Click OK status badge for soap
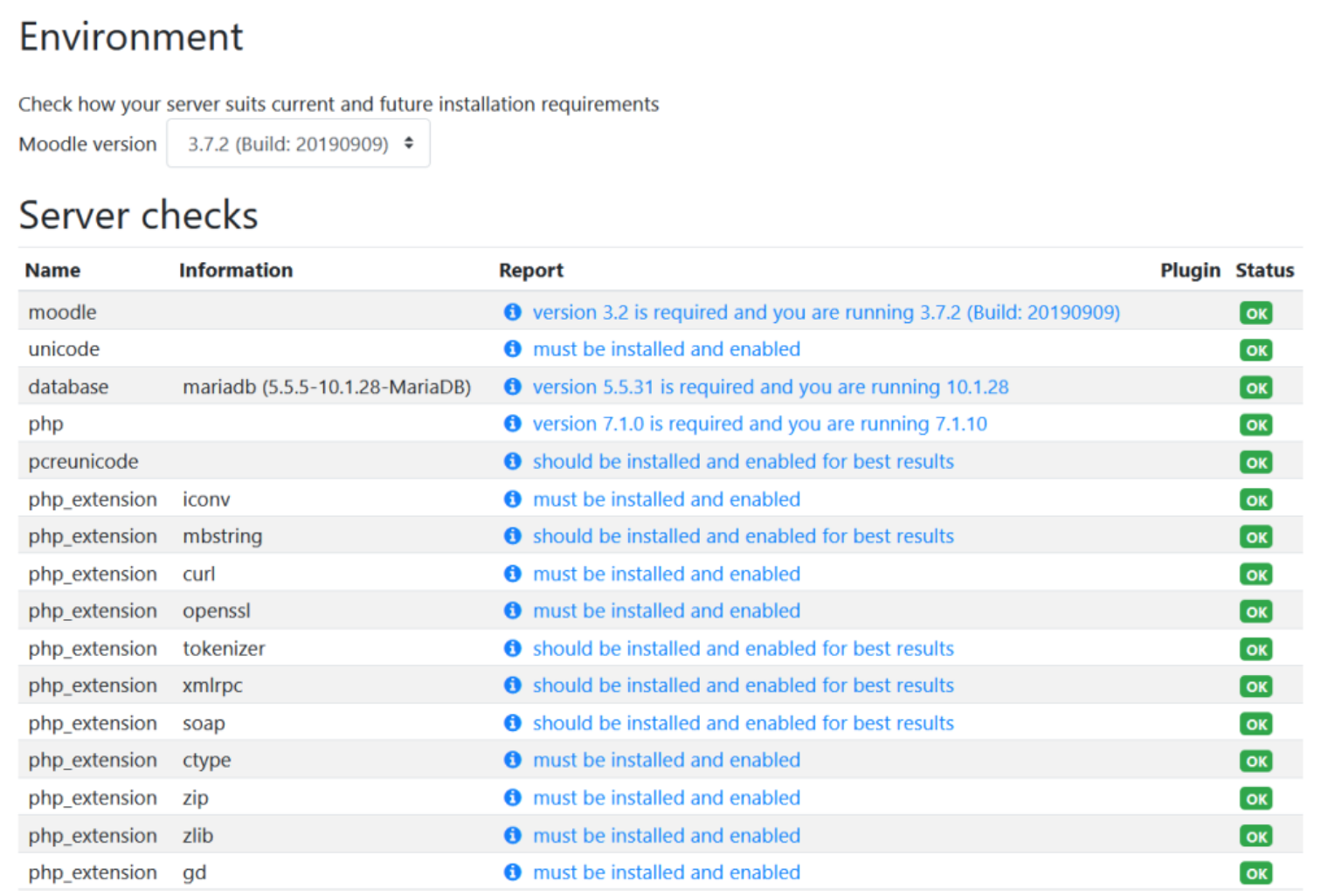This screenshot has width=1321, height=896. [x=1255, y=724]
